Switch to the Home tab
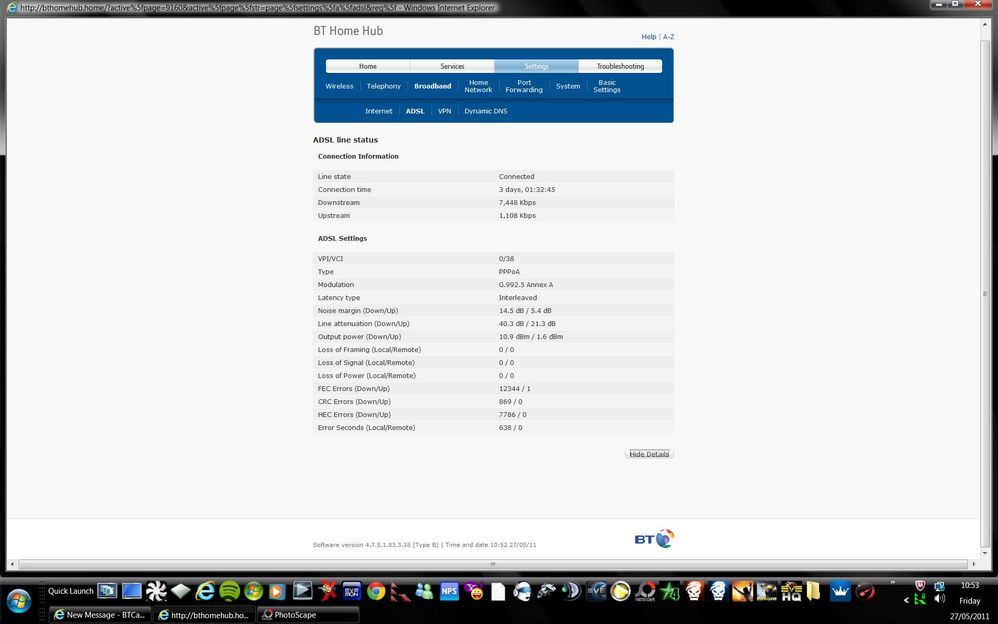 click(x=367, y=66)
